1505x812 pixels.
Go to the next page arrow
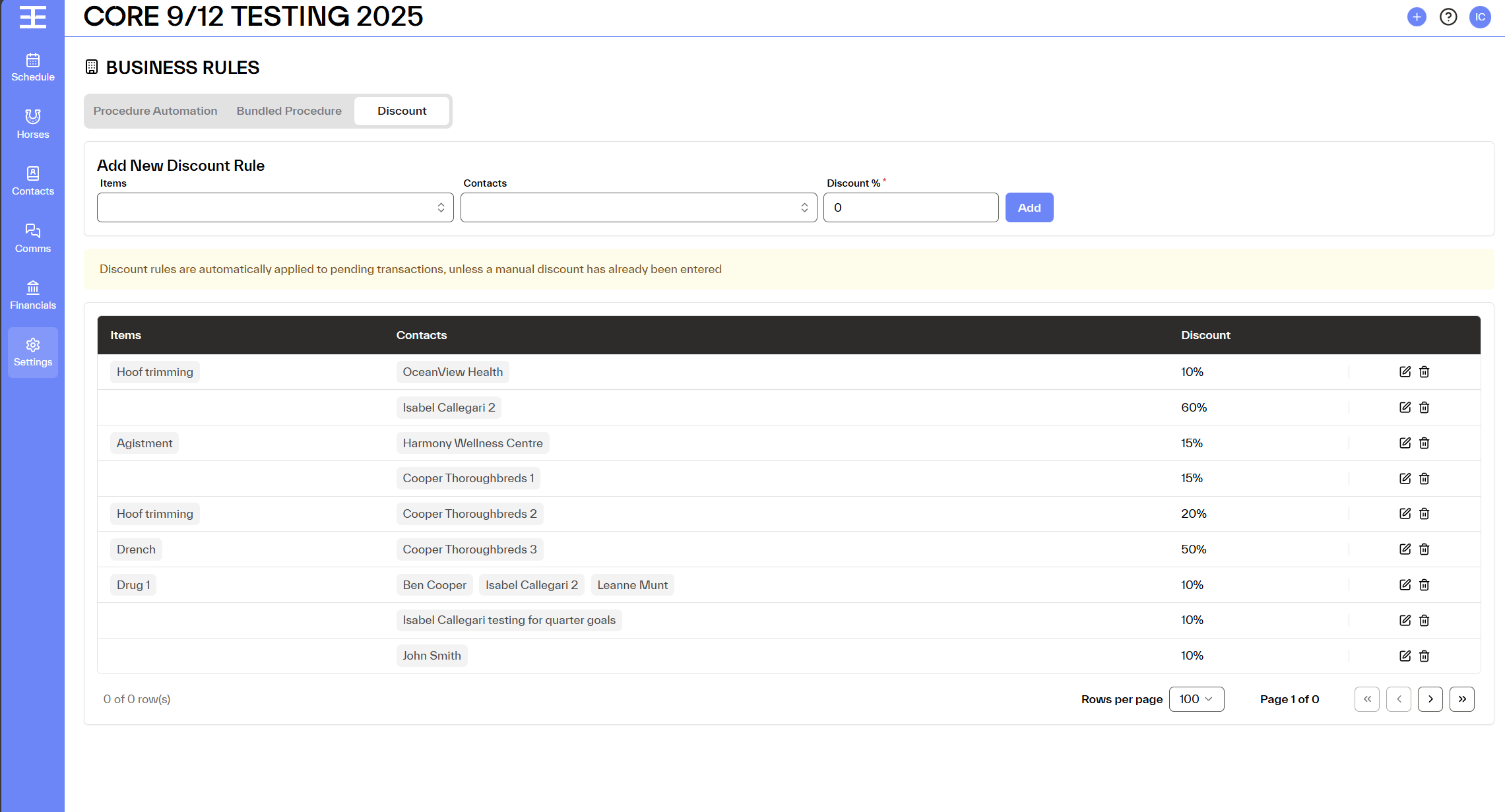point(1430,699)
